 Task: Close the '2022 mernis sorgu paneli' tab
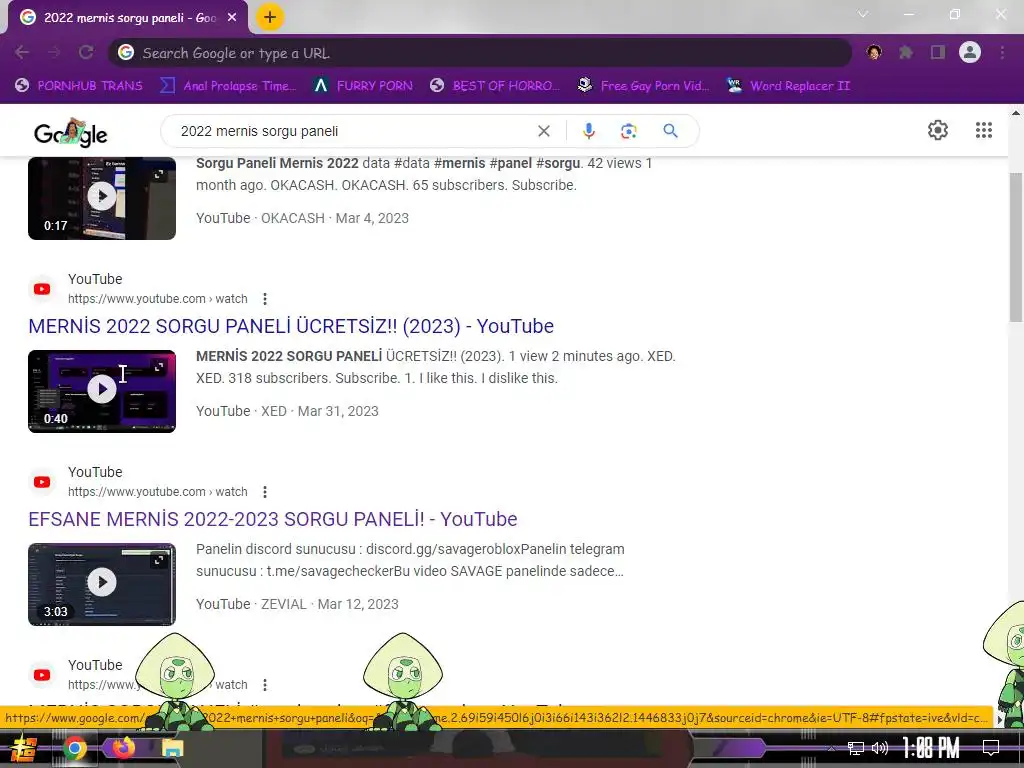(x=232, y=18)
